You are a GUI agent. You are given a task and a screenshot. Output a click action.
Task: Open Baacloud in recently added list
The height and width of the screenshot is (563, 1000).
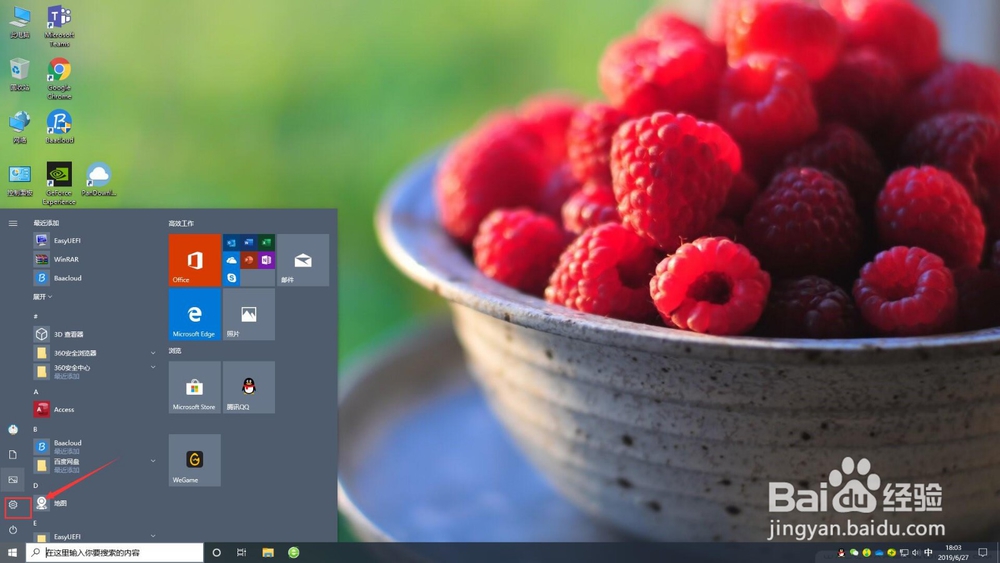(x=94, y=278)
